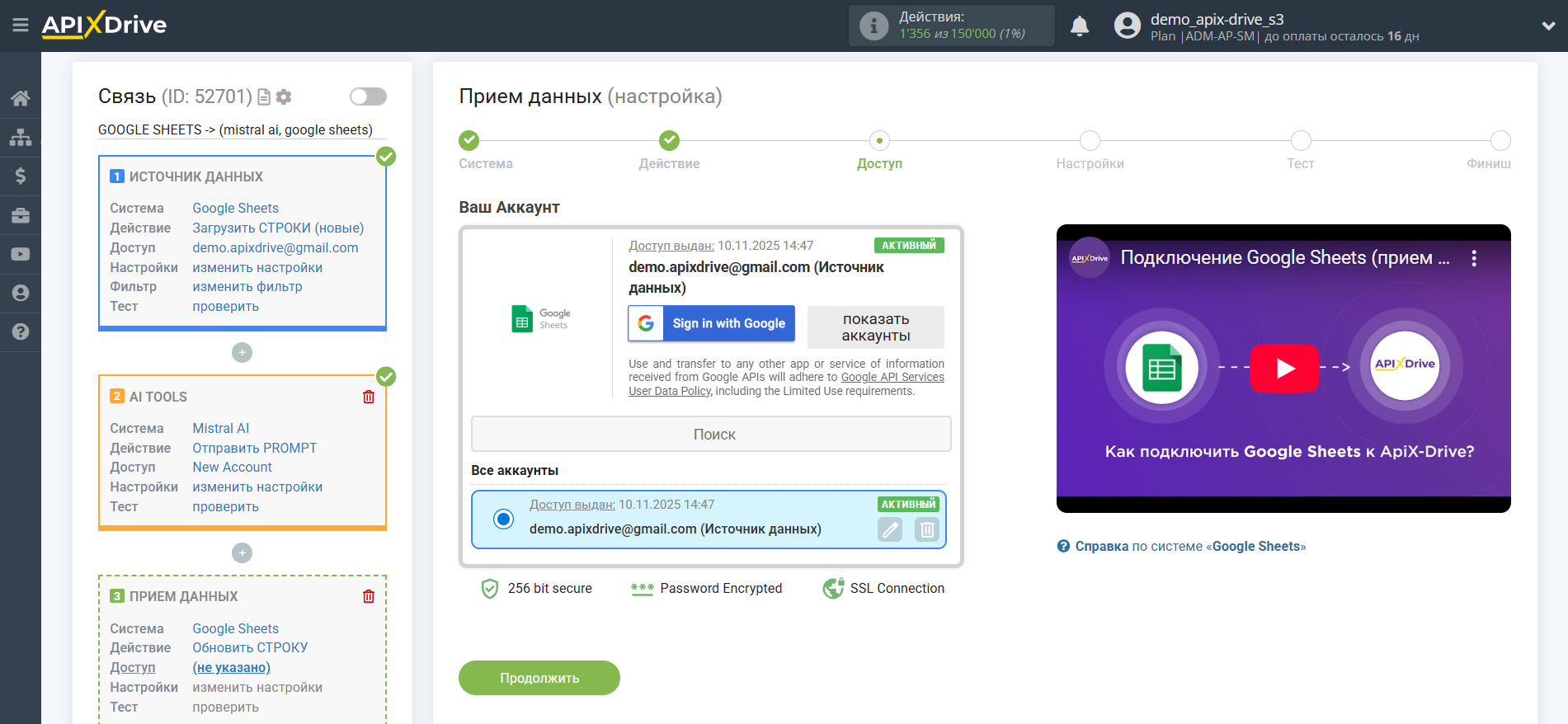The width and height of the screenshot is (1568, 724).
Task: Add a step below the data source block
Action: tap(242, 353)
